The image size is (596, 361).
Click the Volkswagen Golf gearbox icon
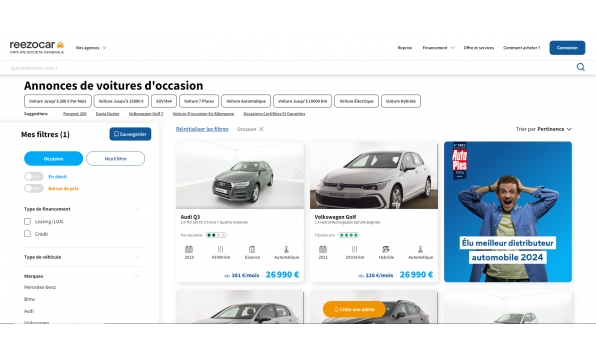420,249
